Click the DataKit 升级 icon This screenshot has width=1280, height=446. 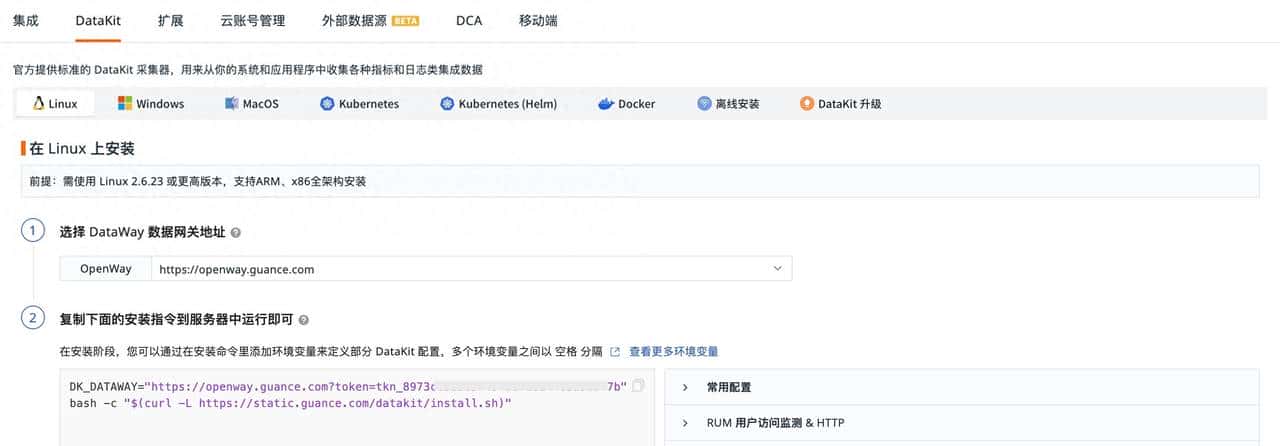tap(807, 104)
